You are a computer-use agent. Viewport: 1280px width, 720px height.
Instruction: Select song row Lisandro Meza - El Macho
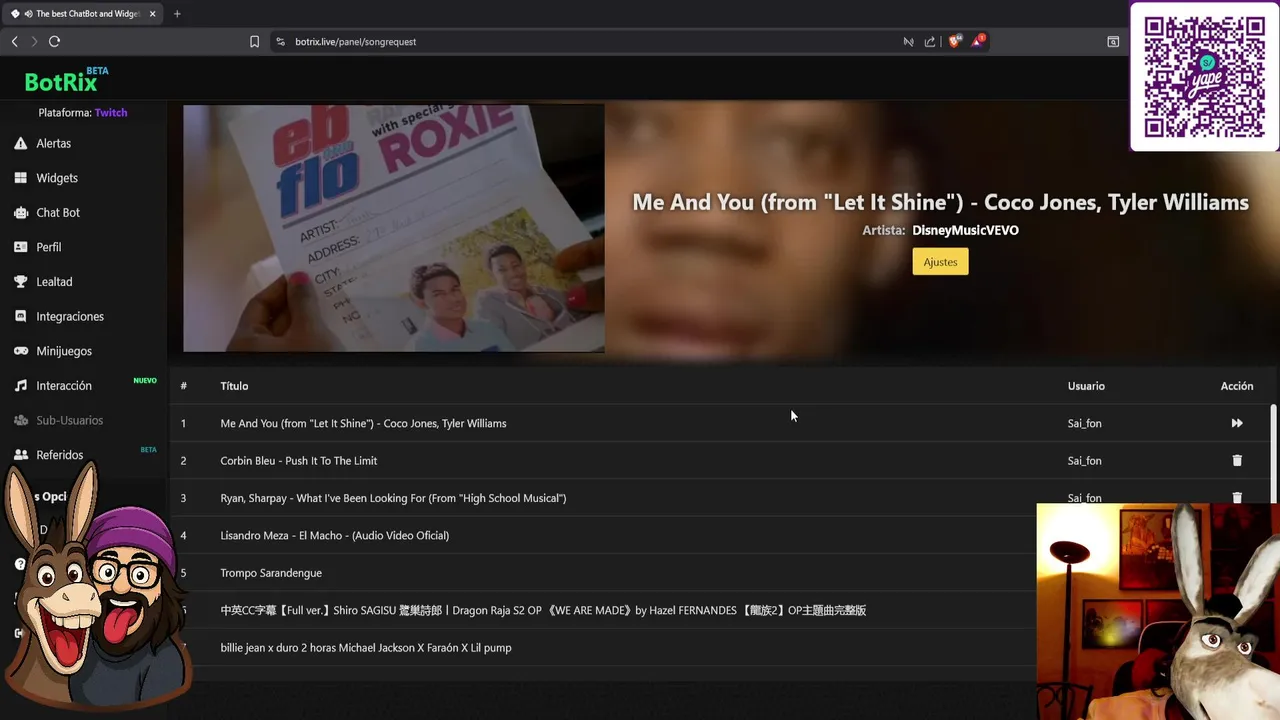(604, 535)
